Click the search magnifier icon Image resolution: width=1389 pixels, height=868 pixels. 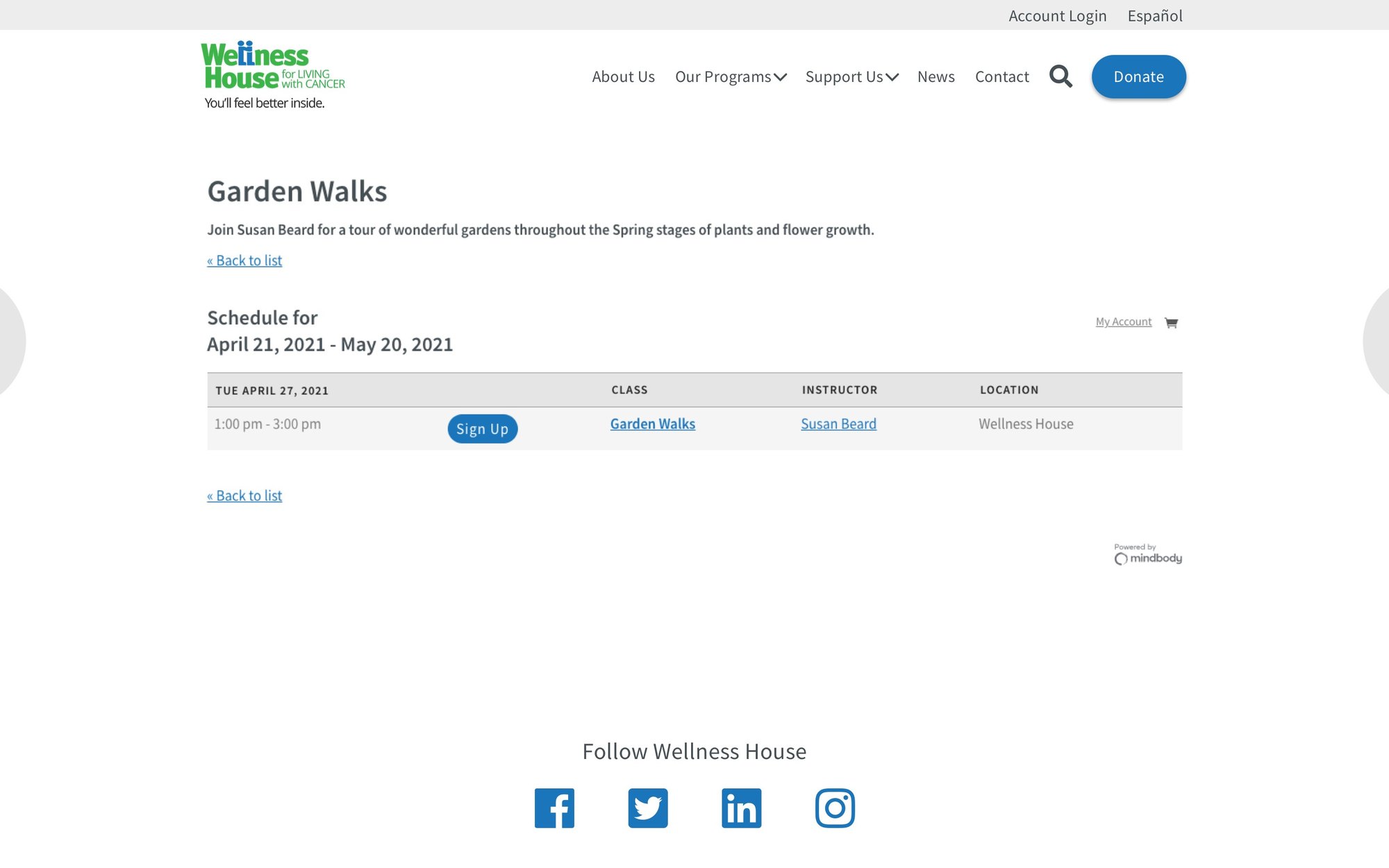tap(1061, 76)
